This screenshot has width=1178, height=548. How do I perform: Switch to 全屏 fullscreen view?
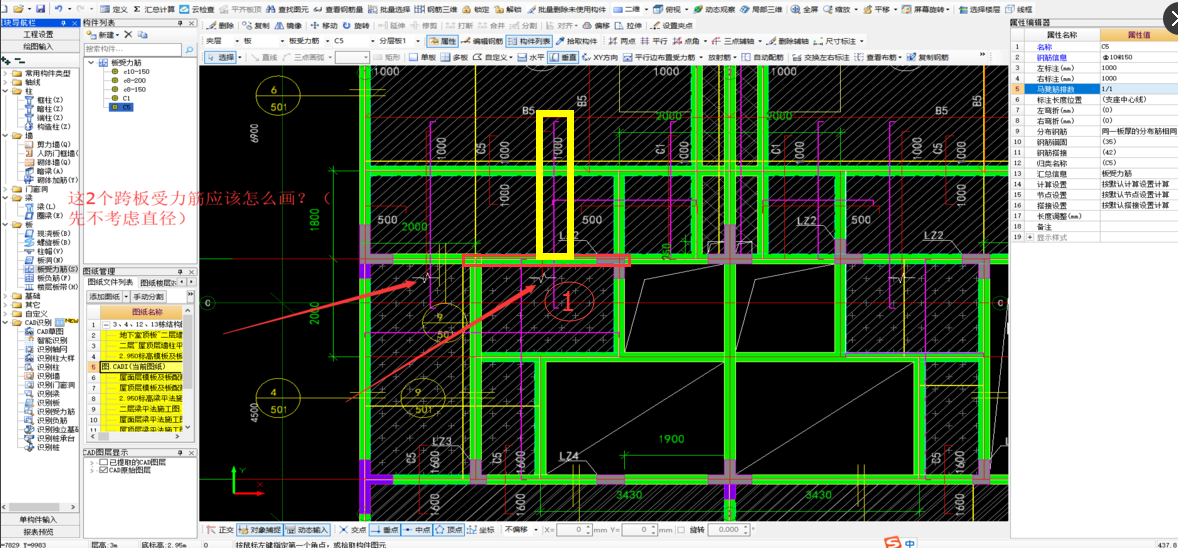(804, 10)
